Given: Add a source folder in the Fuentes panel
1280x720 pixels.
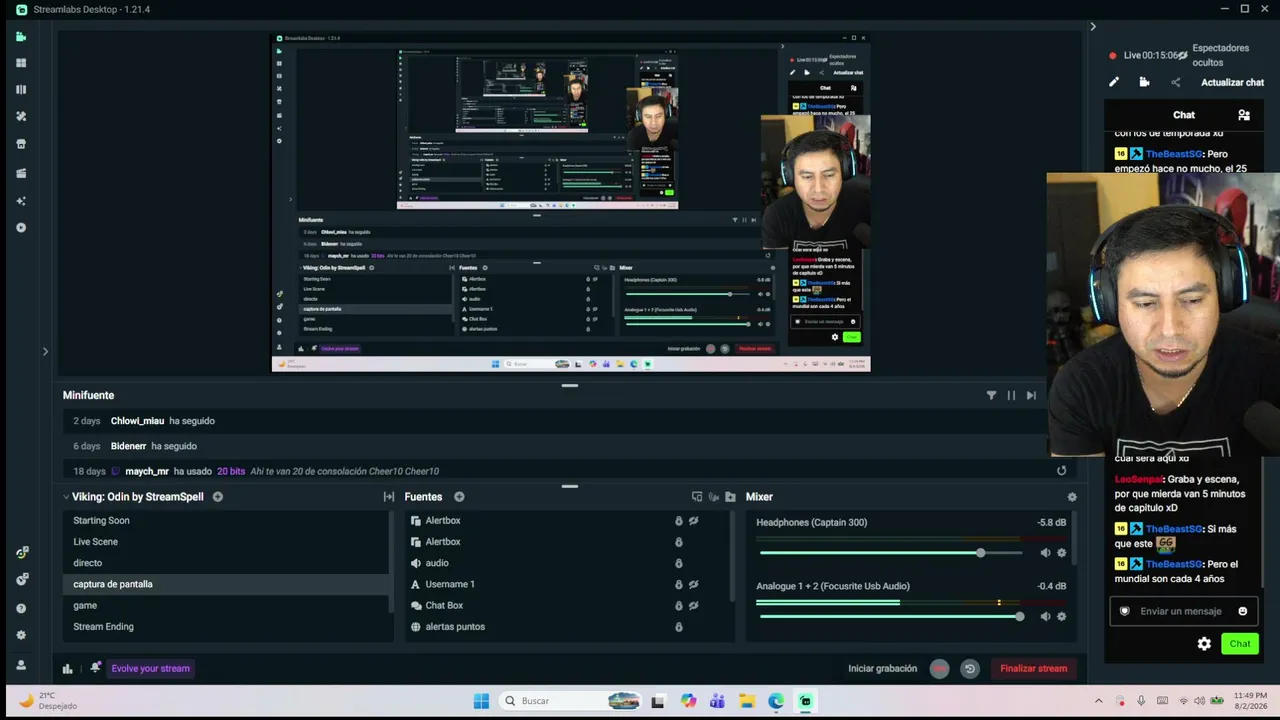Looking at the screenshot, I should 730,497.
